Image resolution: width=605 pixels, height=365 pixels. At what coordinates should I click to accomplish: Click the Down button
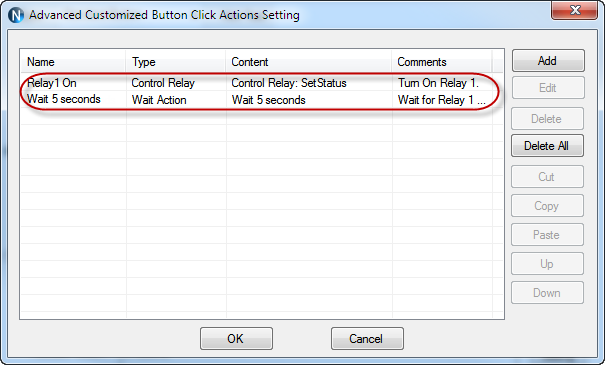[x=547, y=292]
